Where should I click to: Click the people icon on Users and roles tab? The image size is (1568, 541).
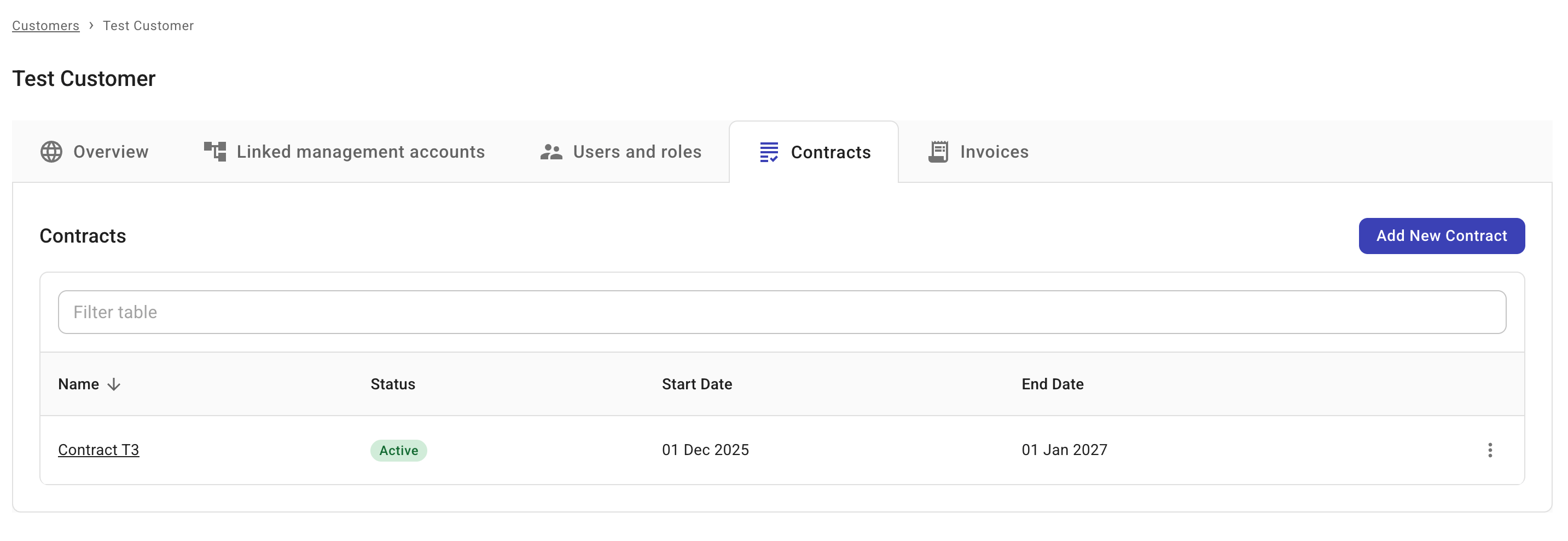[x=551, y=152]
